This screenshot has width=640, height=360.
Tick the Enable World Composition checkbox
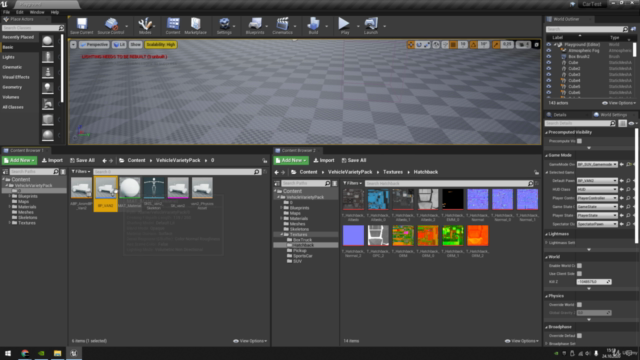579,266
